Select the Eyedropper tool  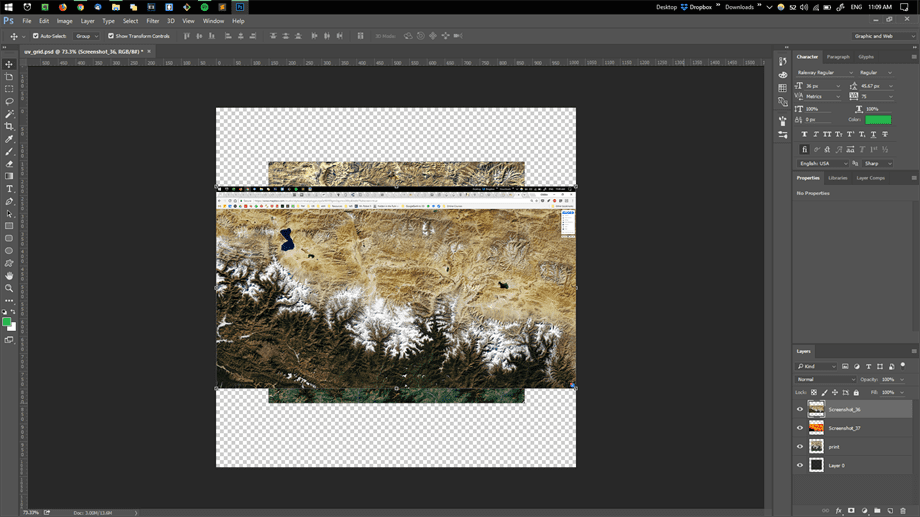point(9,139)
